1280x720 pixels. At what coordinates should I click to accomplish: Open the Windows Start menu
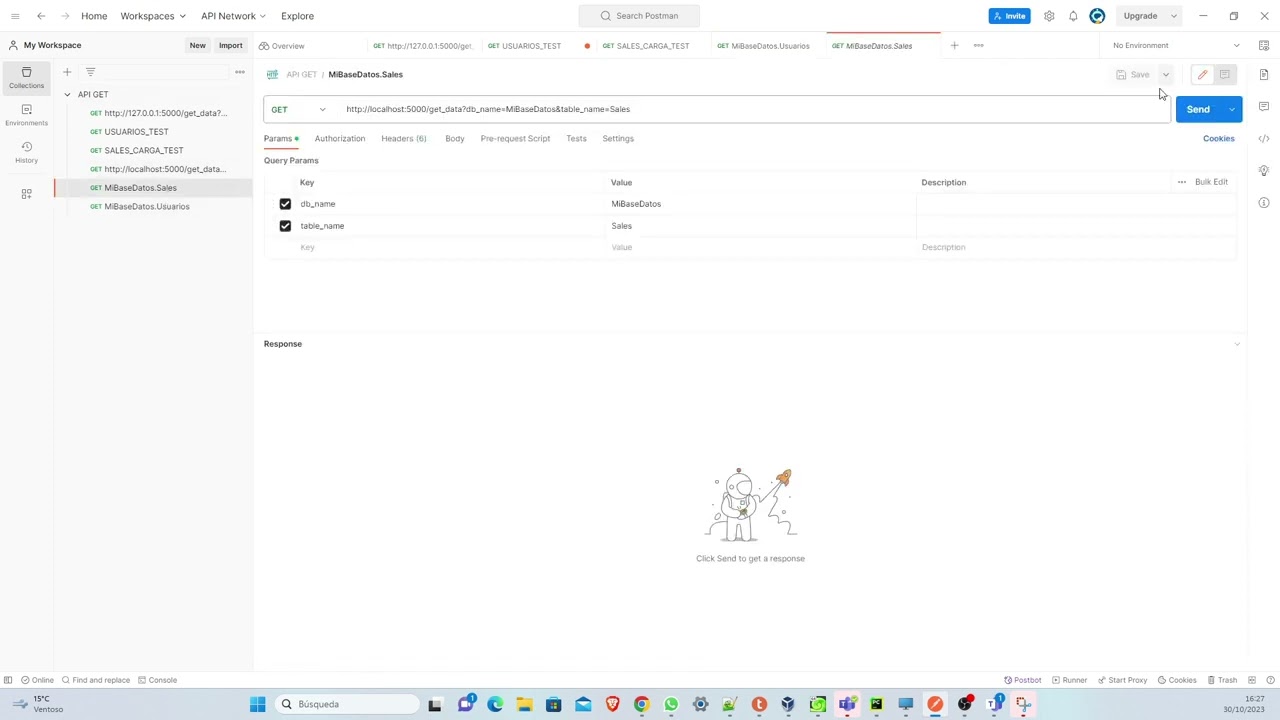[257, 704]
